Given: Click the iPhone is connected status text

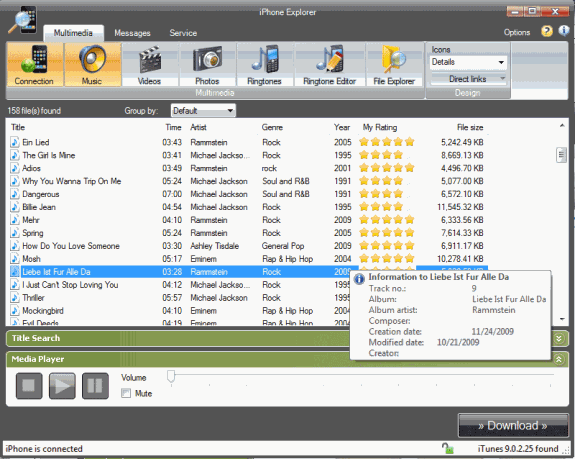Looking at the screenshot, I should (44, 448).
